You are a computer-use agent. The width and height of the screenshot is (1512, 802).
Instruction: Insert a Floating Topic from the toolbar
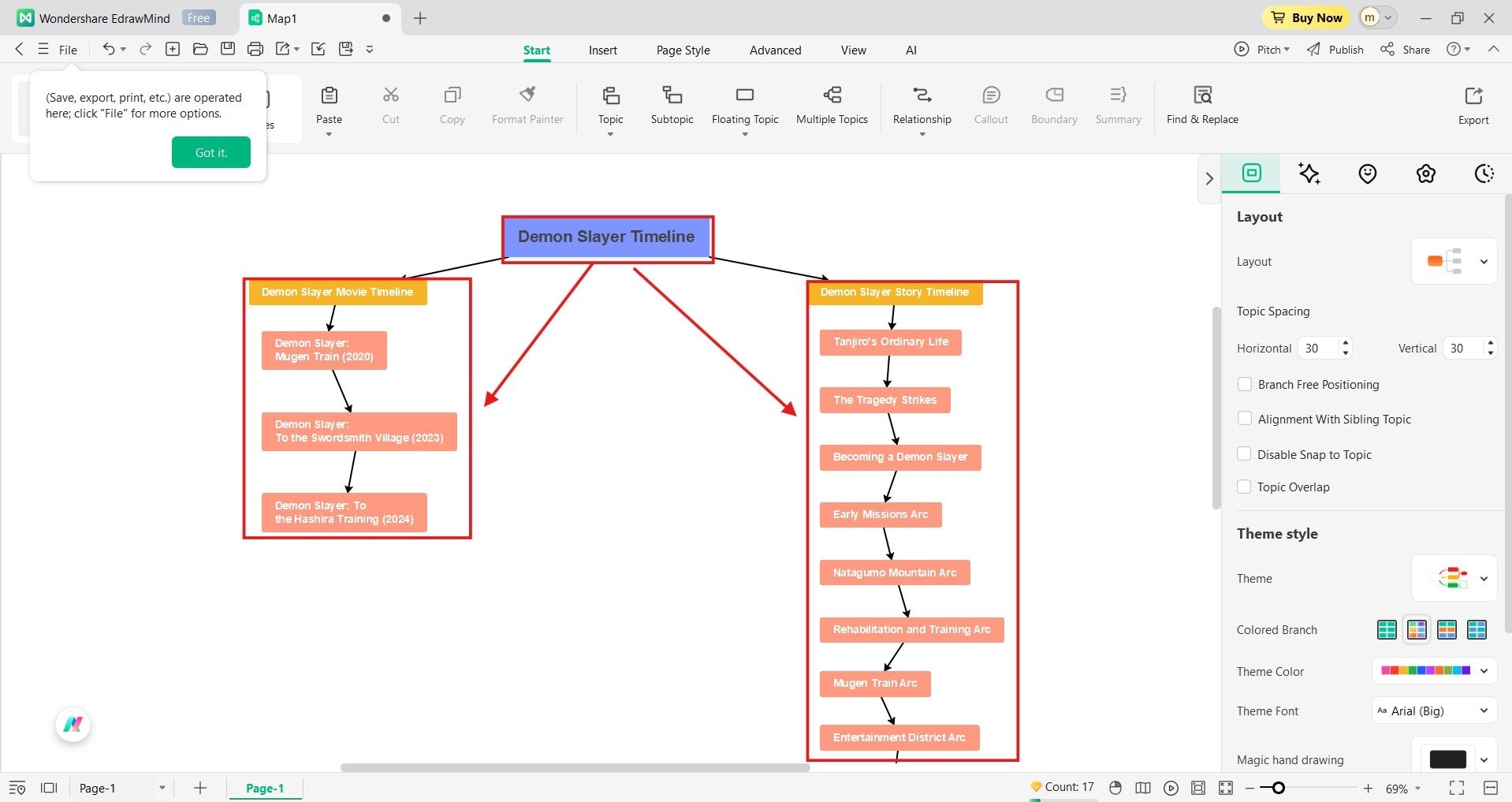745,106
